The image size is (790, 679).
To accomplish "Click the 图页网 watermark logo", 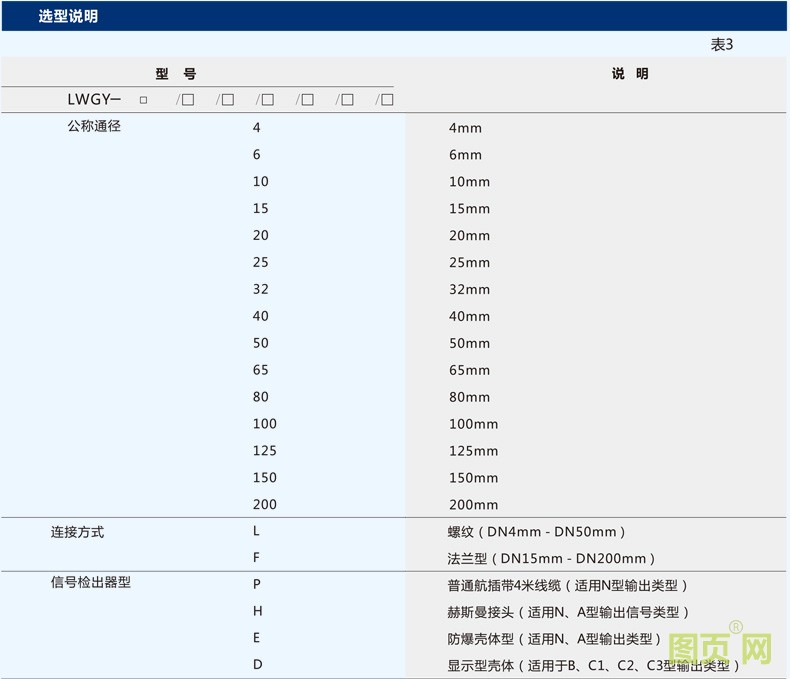I will tap(720, 648).
